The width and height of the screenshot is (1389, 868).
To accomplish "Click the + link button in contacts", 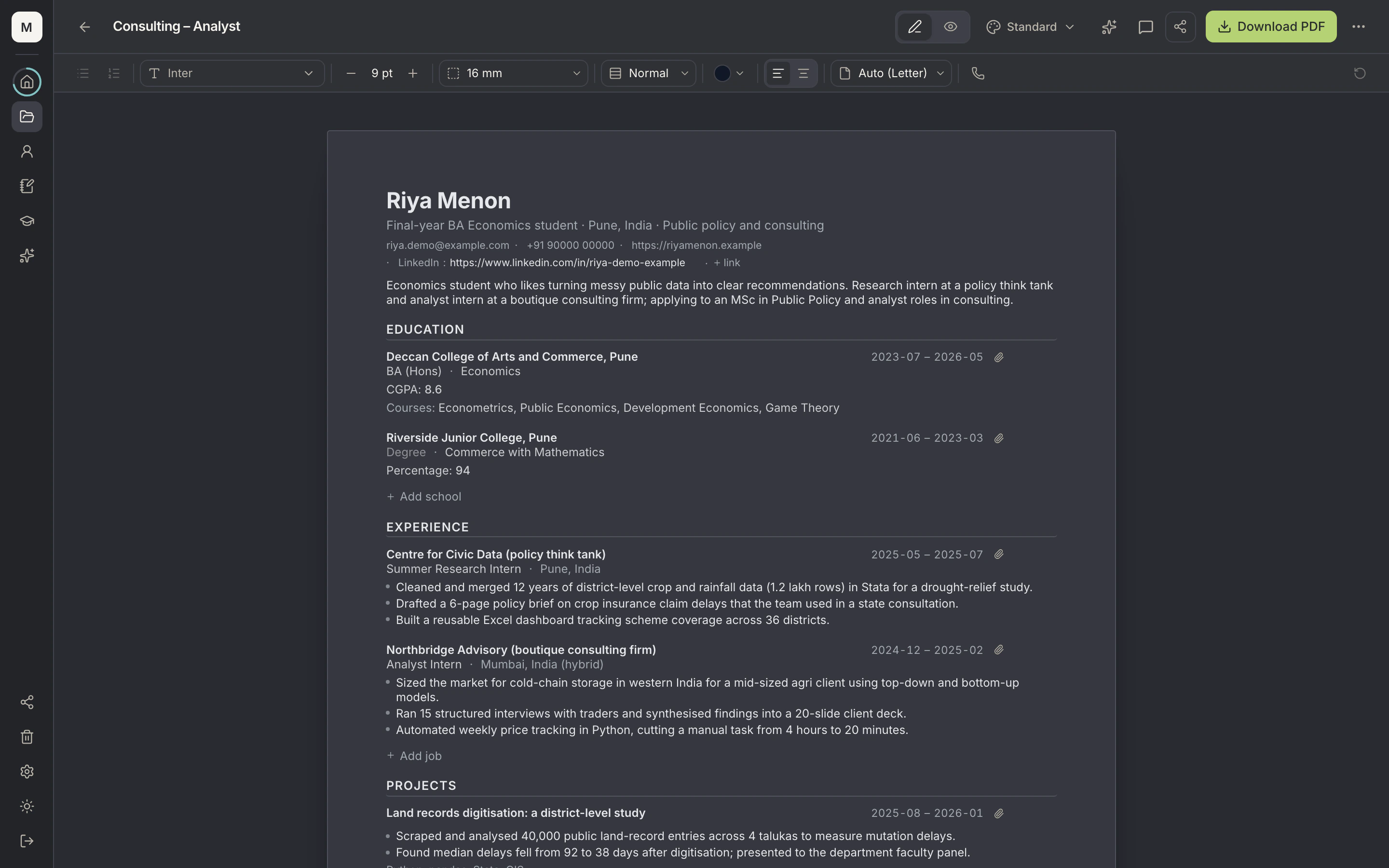I will tap(727, 263).
